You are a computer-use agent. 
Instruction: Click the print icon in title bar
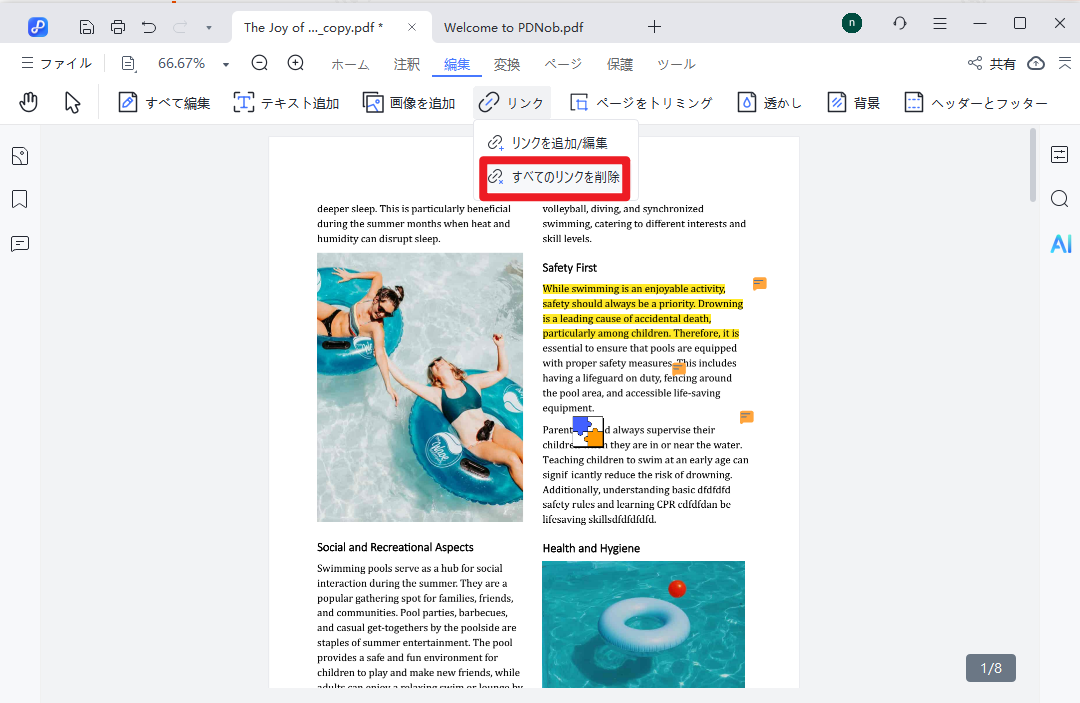coord(118,27)
